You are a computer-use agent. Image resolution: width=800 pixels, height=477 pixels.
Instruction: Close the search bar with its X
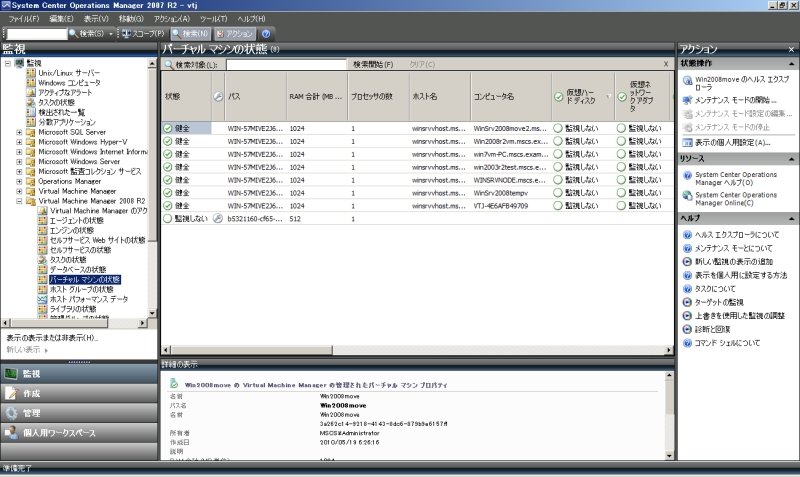tap(666, 64)
